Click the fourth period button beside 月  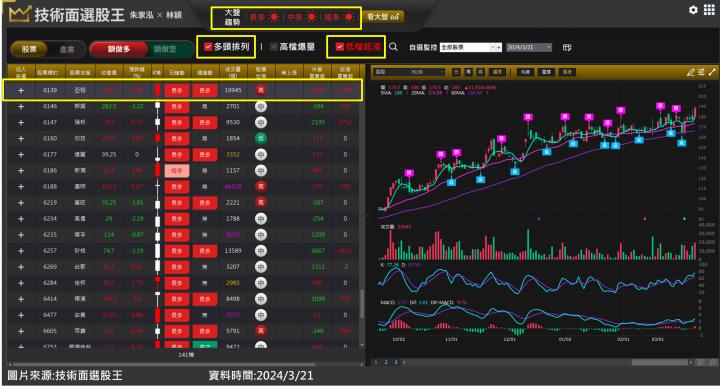(x=497, y=72)
